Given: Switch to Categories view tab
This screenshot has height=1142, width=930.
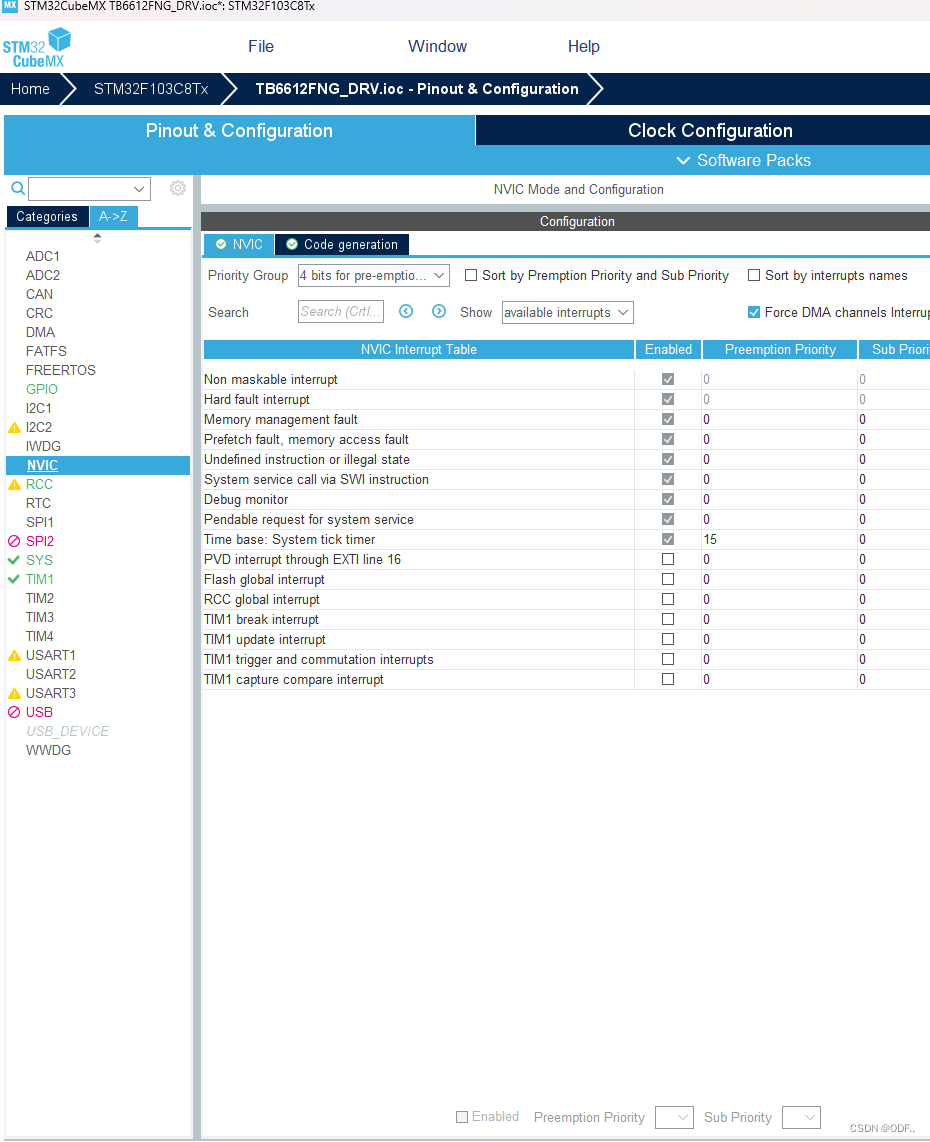Looking at the screenshot, I should click(x=47, y=216).
